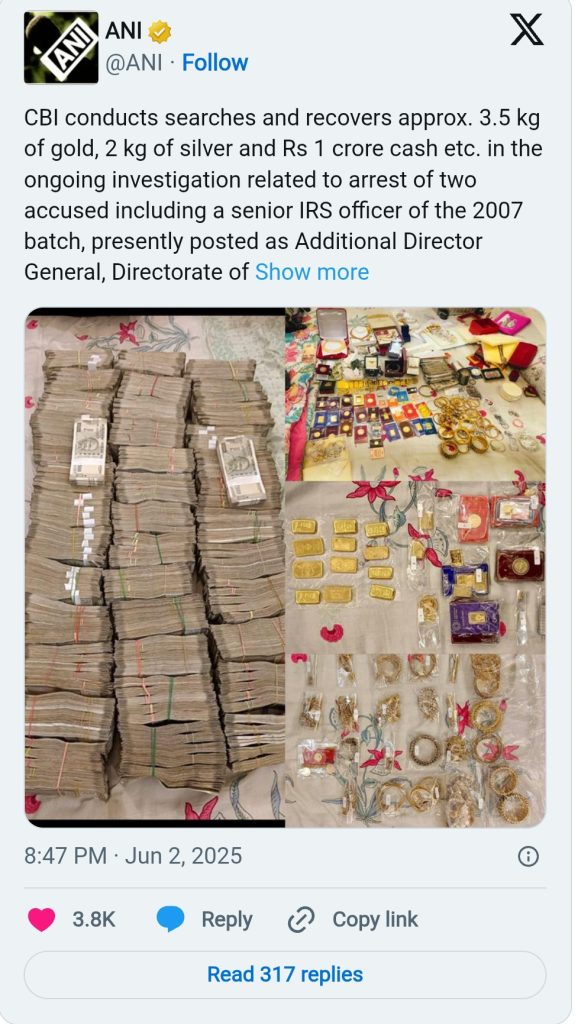
Task: Follow the ANI account
Action: pos(215,63)
